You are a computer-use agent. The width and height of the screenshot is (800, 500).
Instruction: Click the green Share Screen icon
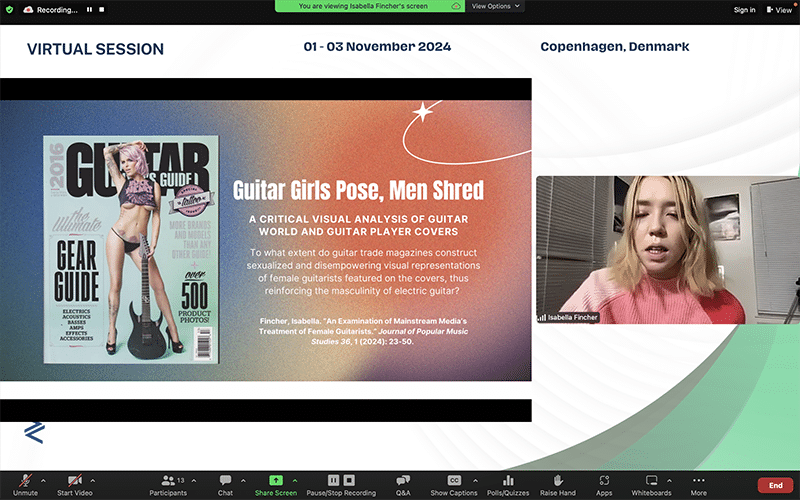(x=276, y=480)
